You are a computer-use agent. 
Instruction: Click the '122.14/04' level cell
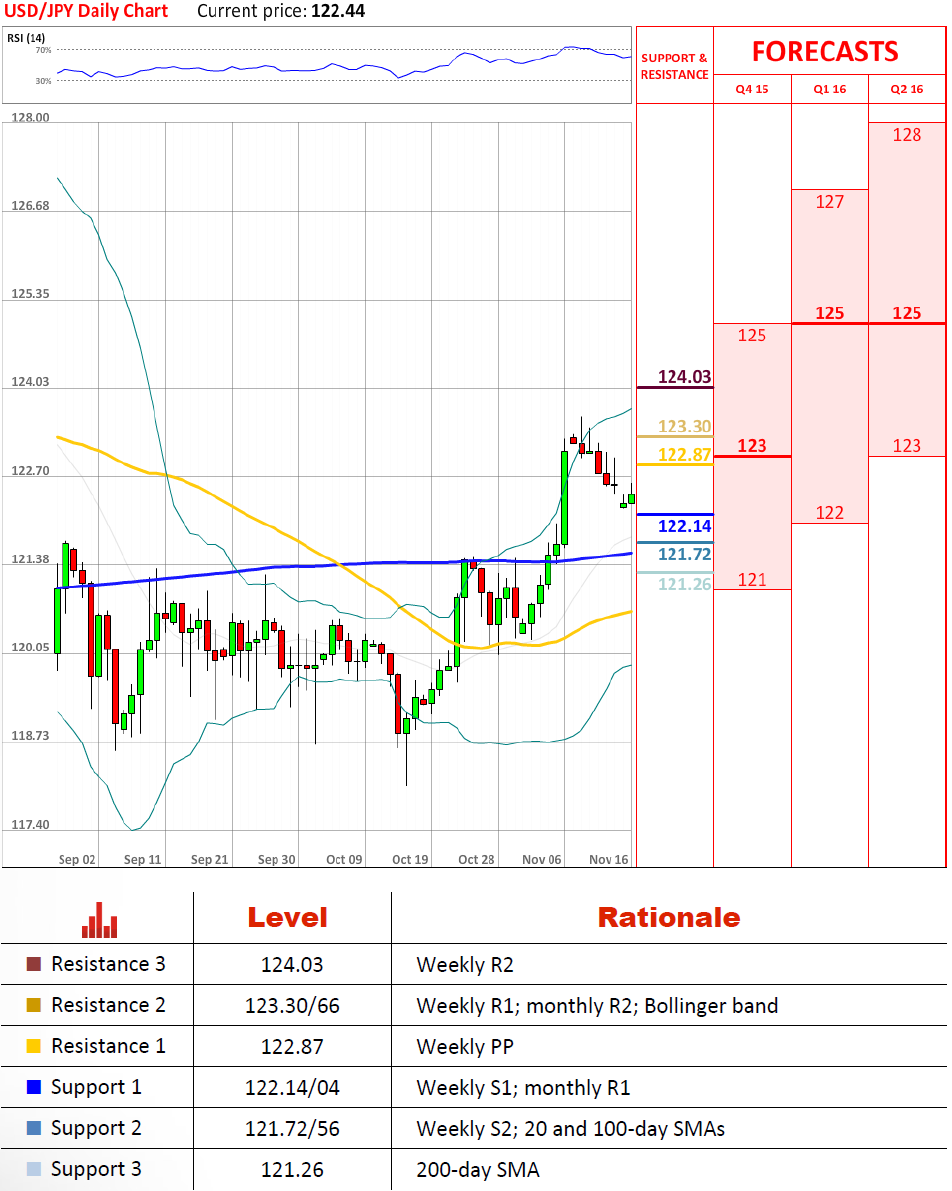pyautogui.click(x=293, y=1088)
